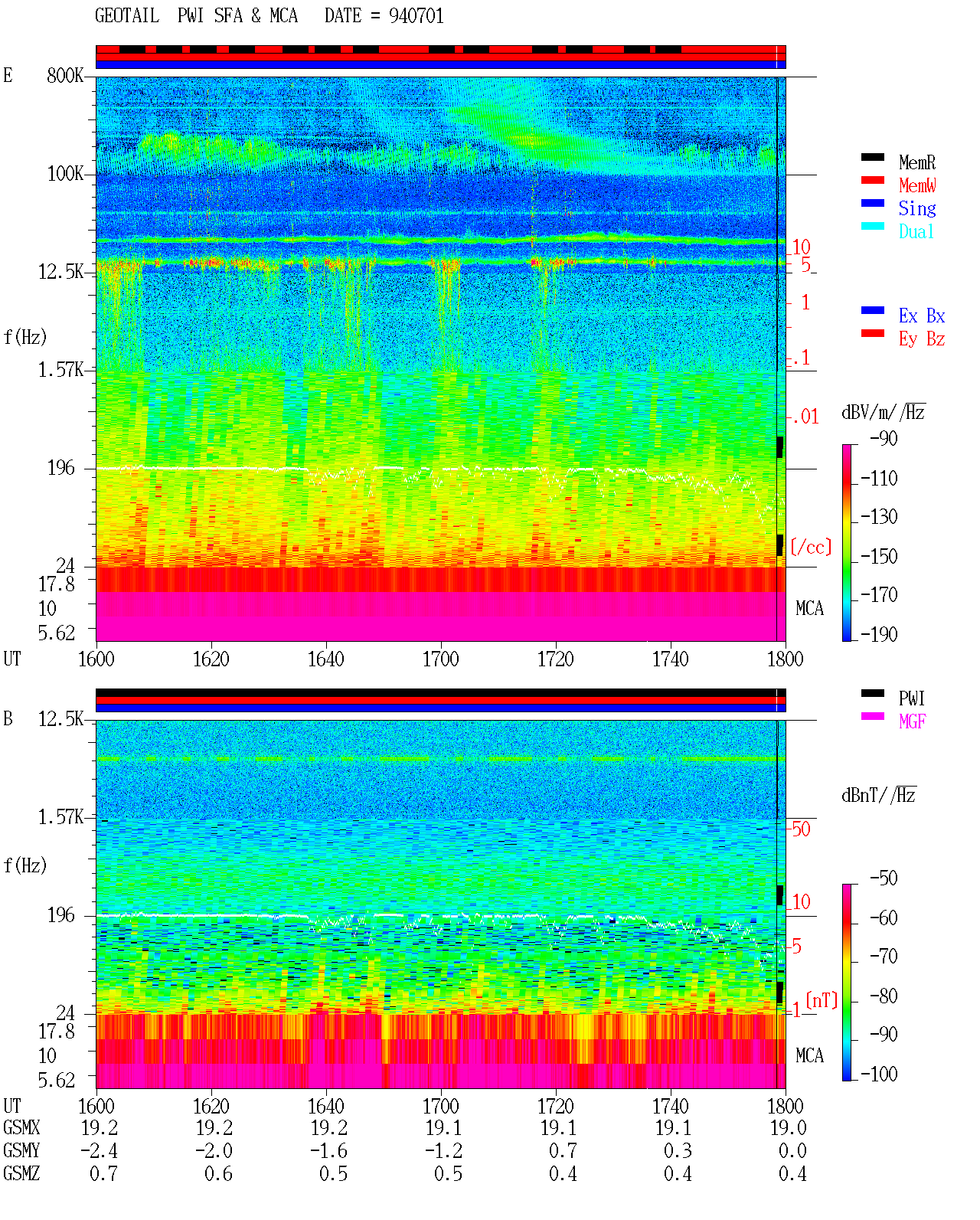980x1220 pixels.
Task: Click the red '50' tick label
Action: pos(801,829)
